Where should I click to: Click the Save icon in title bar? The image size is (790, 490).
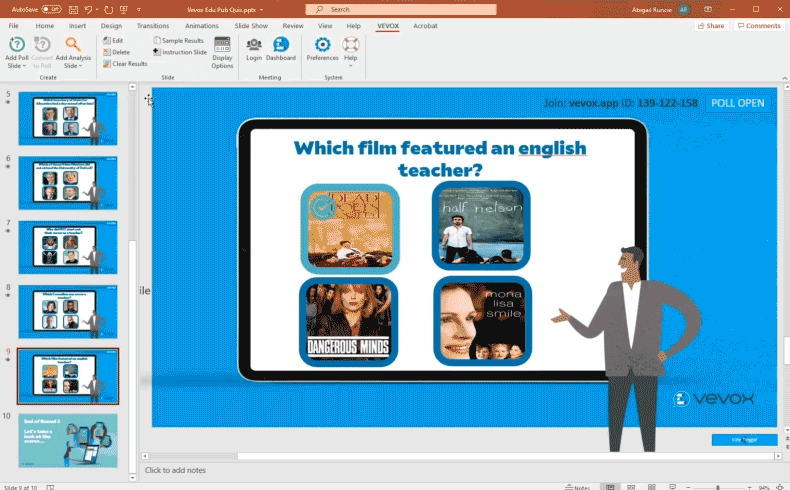tap(74, 9)
